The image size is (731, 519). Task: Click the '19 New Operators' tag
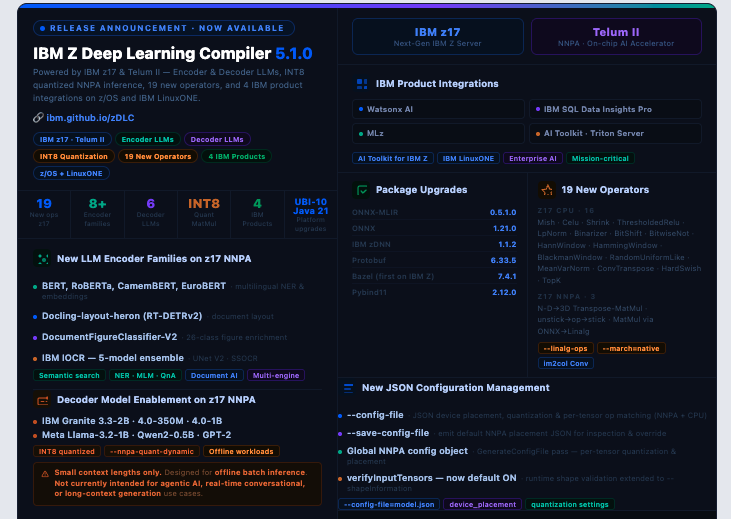pos(158,156)
